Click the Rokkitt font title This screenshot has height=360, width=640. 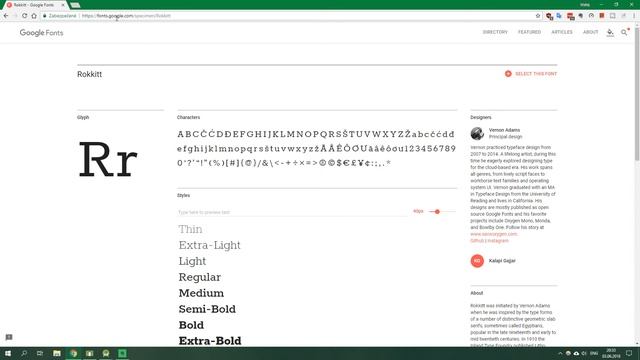[x=89, y=74]
